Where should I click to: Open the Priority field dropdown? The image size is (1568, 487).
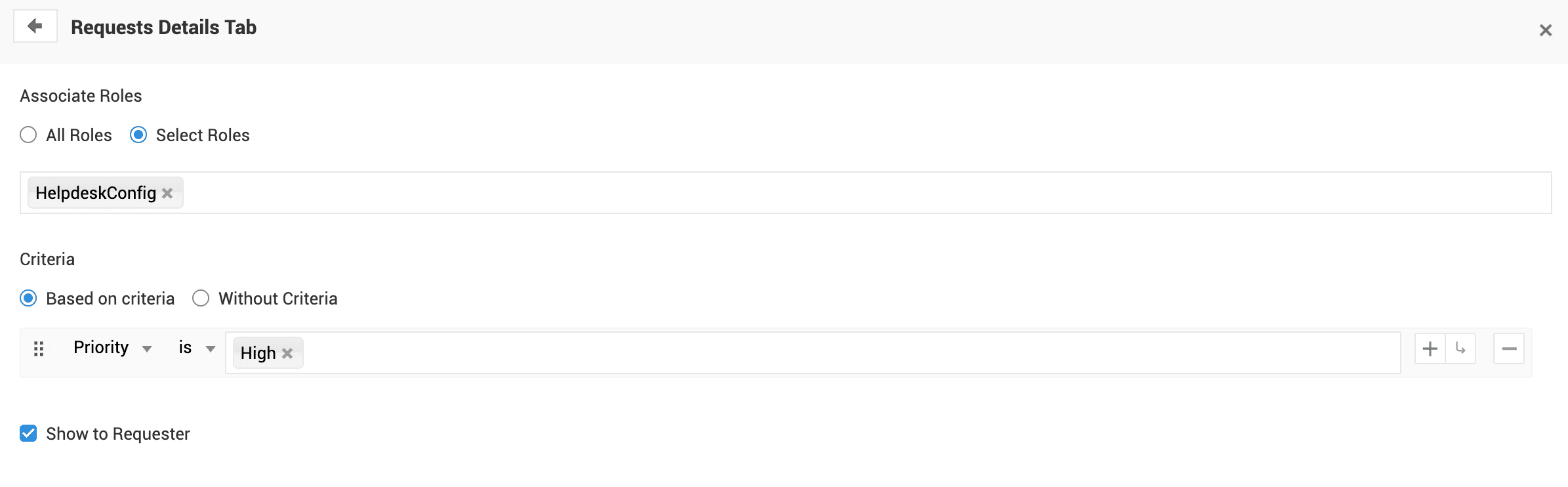tap(113, 348)
